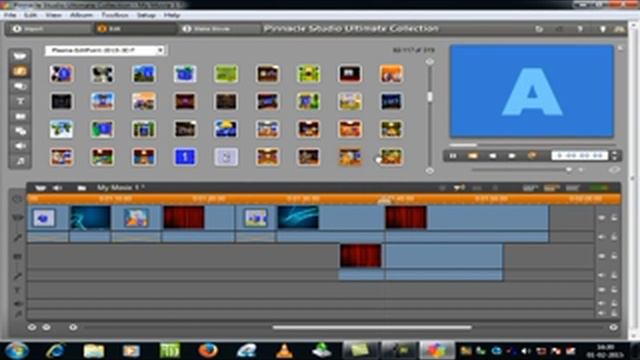Go to previous album page arrow

pyautogui.click(x=429, y=62)
